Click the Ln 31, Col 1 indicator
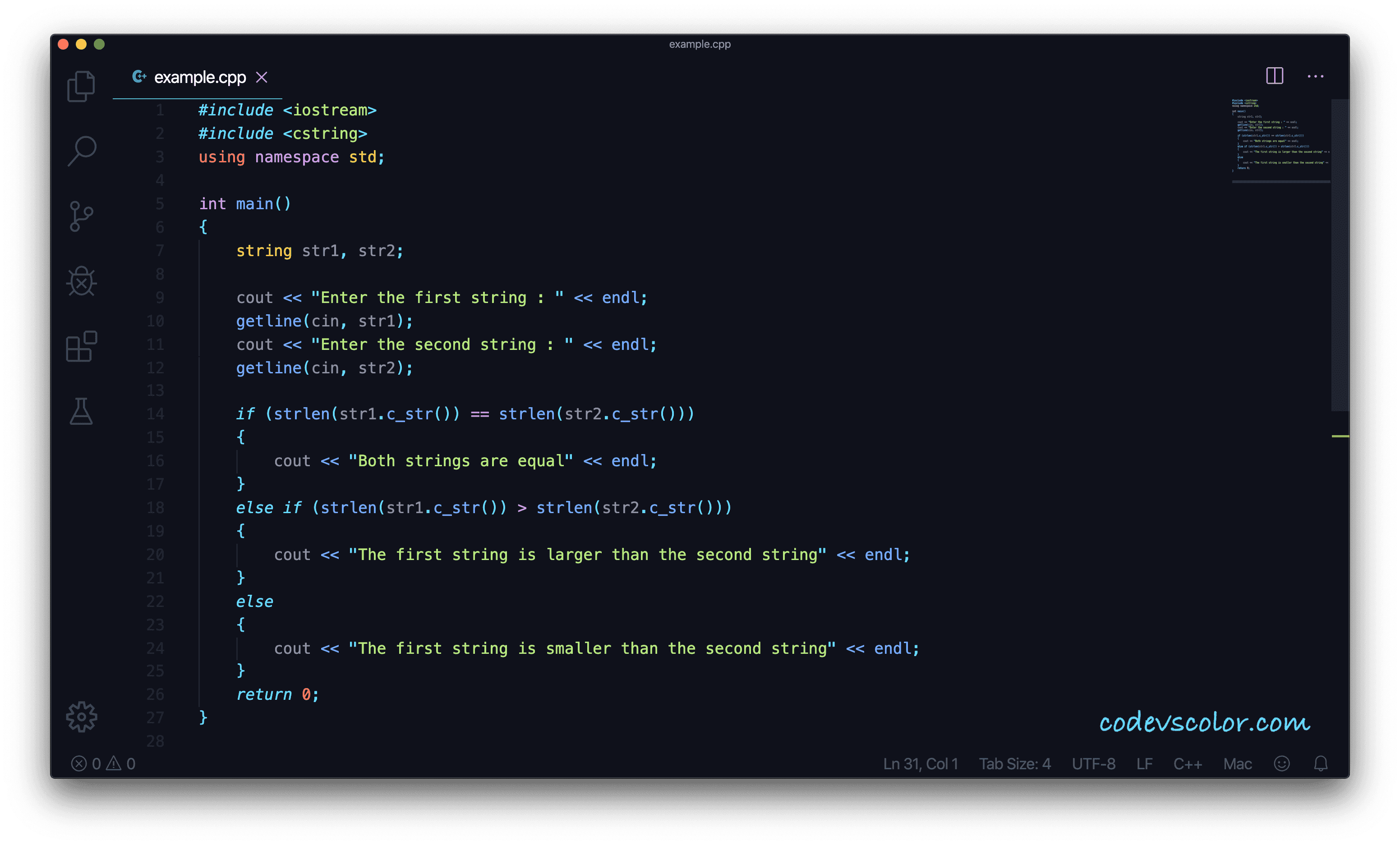1400x845 pixels. (x=920, y=764)
